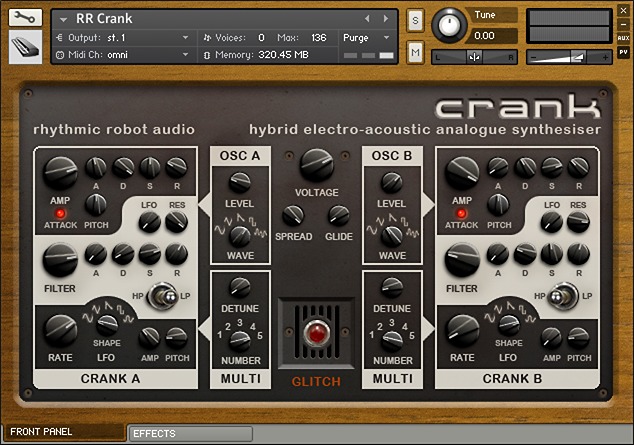Click Crank A FILTER cutoff knob

pos(60,260)
